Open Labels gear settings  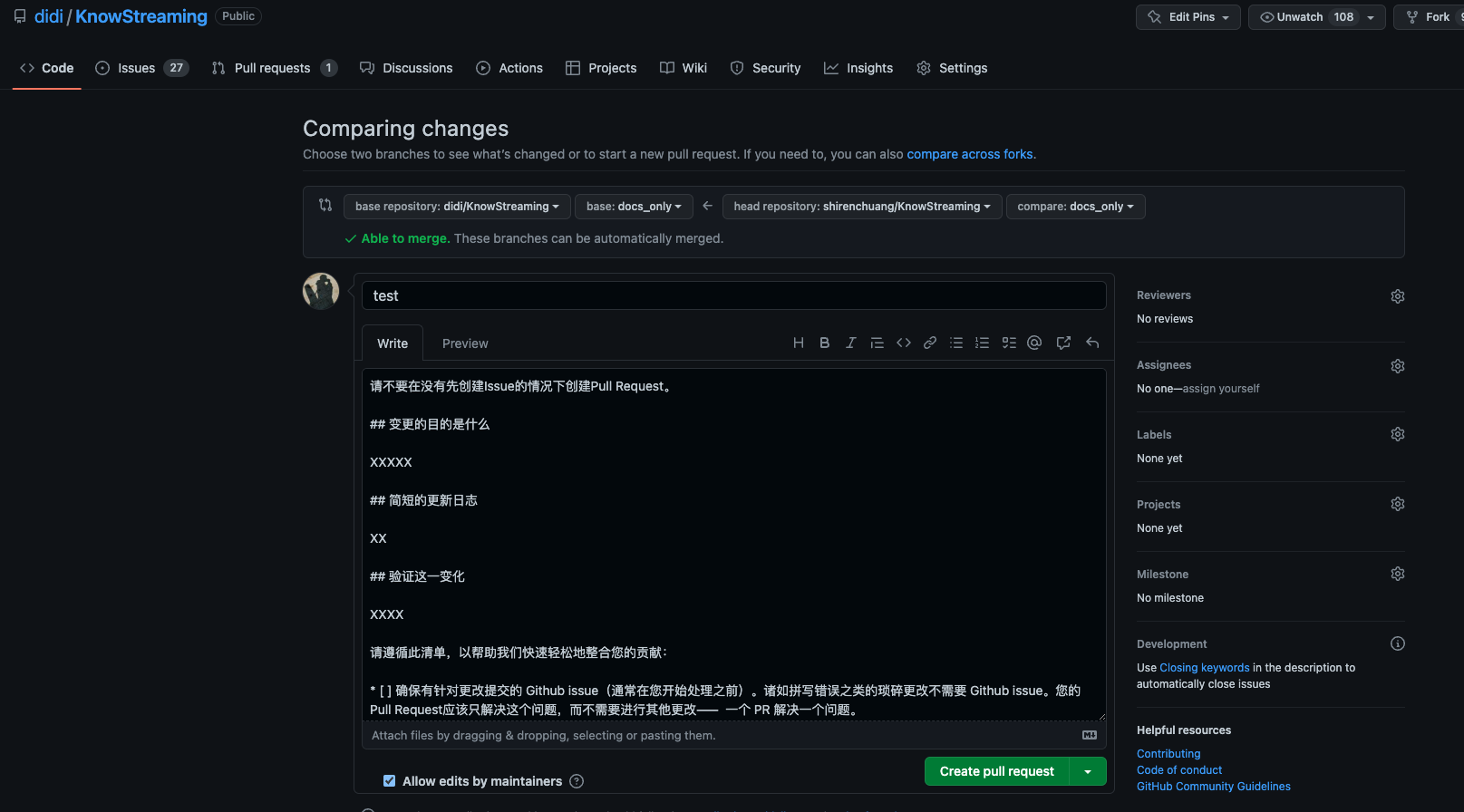pyautogui.click(x=1398, y=434)
